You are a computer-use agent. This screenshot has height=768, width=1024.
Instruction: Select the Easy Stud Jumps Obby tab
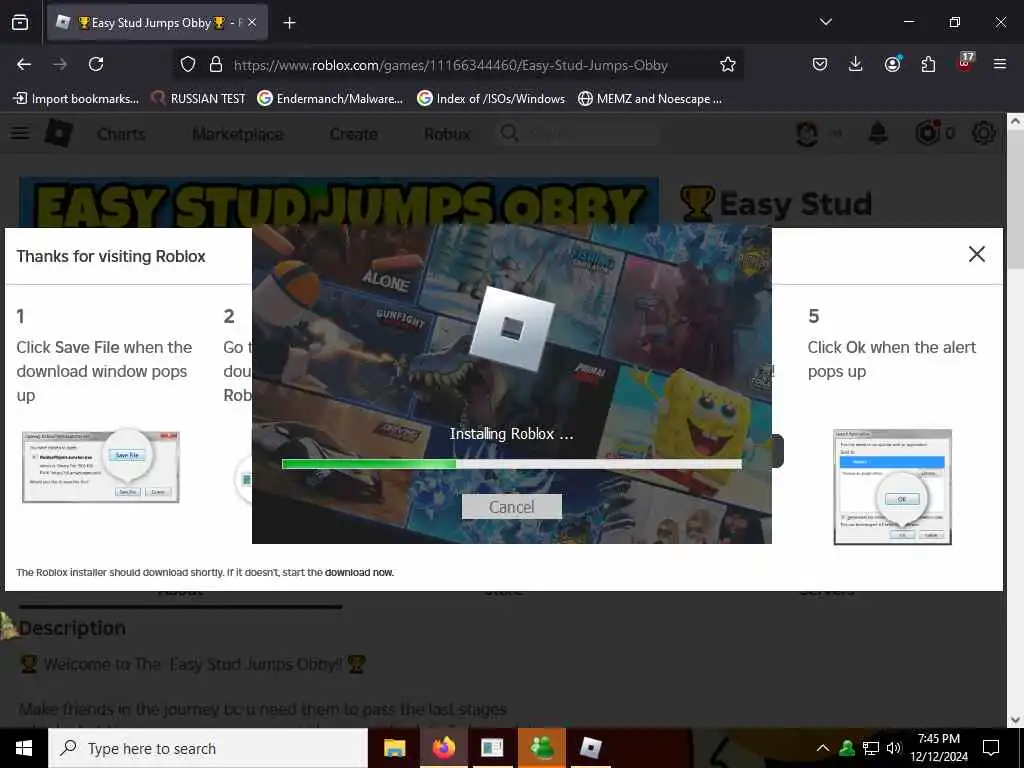pyautogui.click(x=157, y=23)
